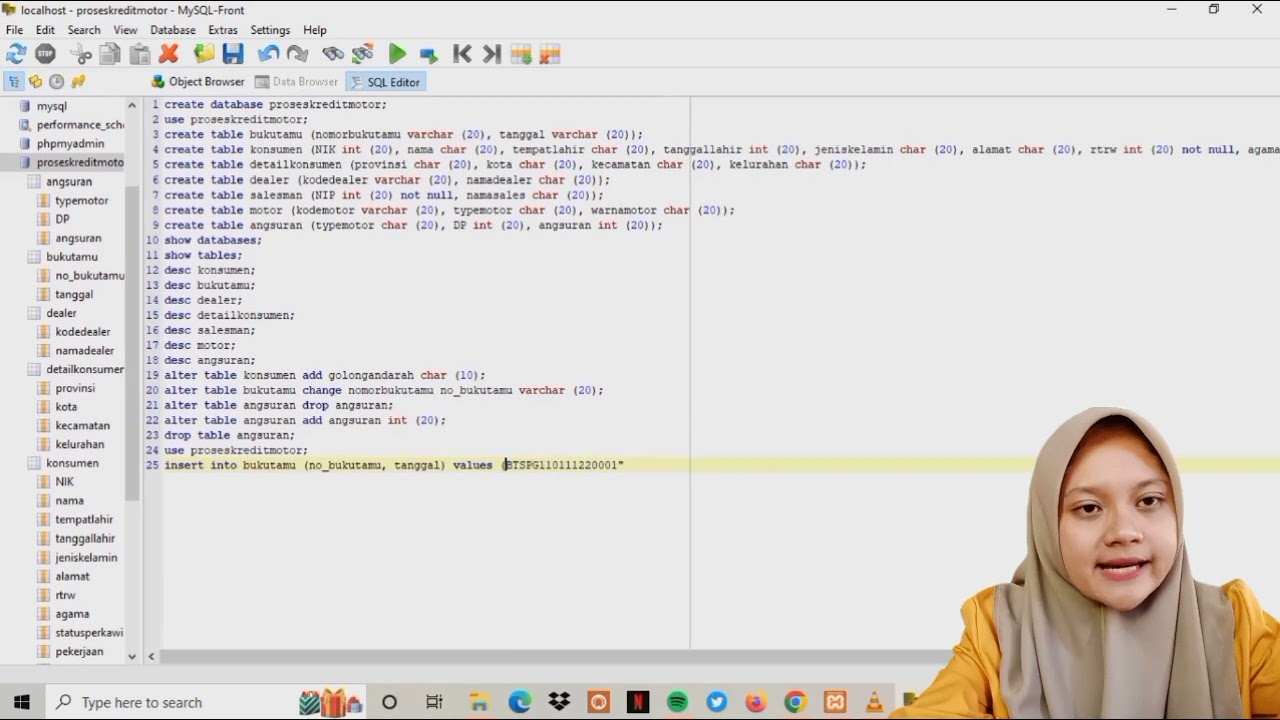Open the Database menu
The width and height of the screenshot is (1280, 720).
173,30
